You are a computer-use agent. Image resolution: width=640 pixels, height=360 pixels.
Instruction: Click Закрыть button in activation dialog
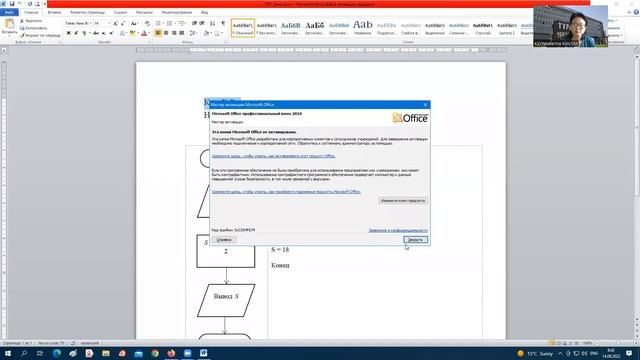click(416, 240)
